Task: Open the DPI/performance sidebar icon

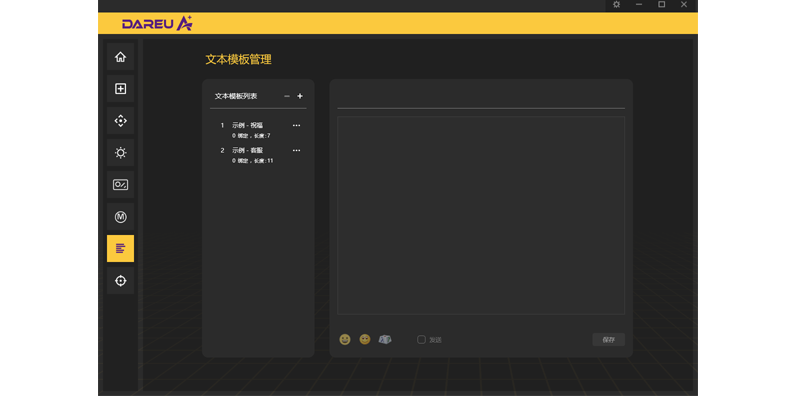Action: tap(120, 184)
